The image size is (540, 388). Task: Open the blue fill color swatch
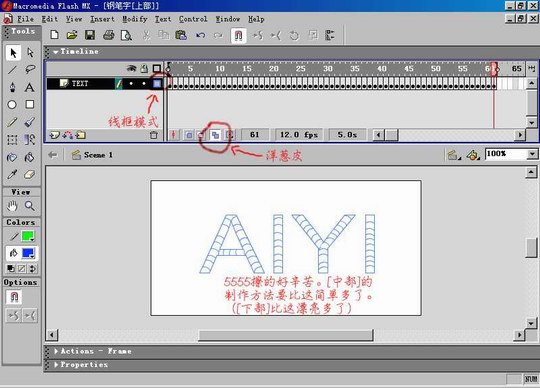pos(28,254)
